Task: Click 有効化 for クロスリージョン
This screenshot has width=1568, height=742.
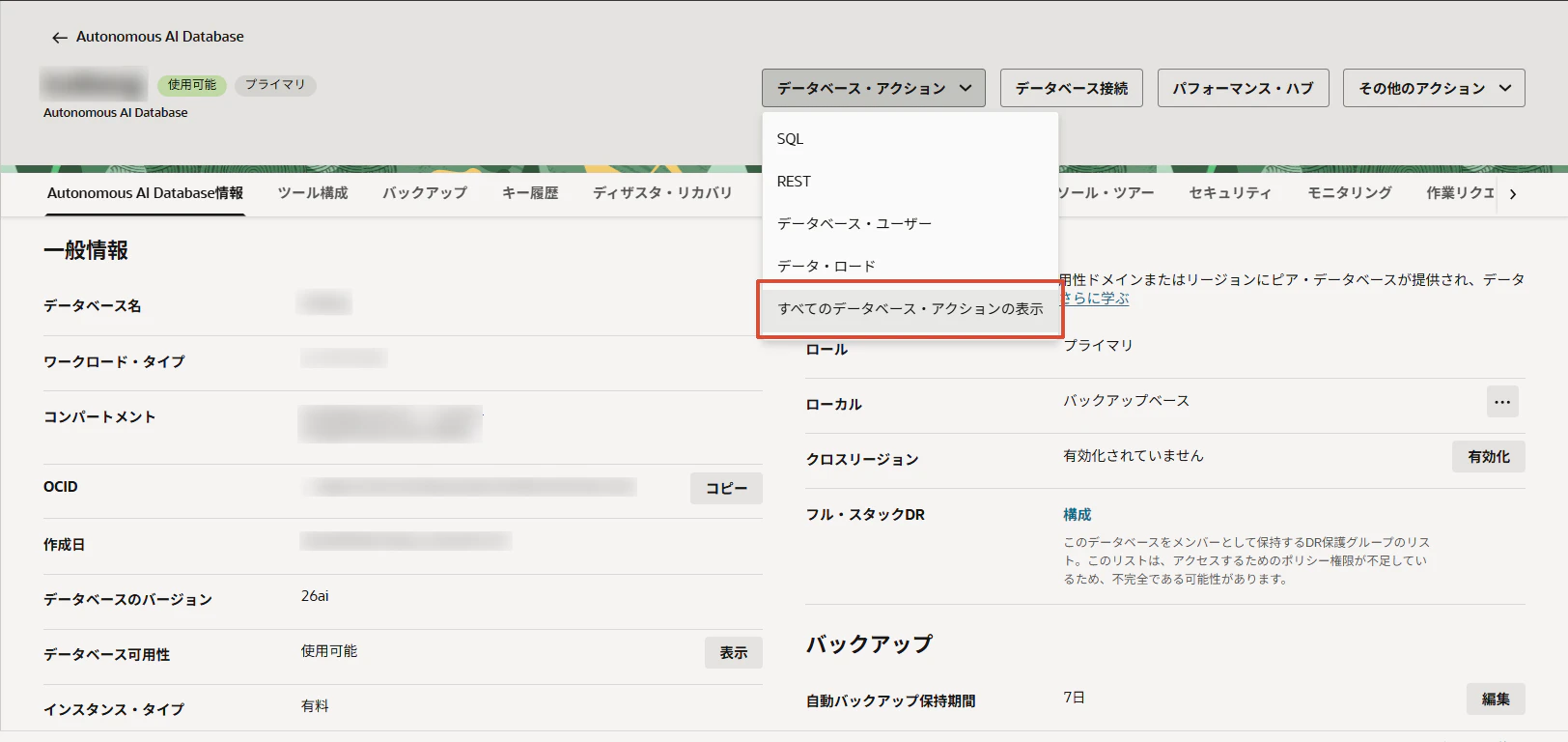Action: (1489, 457)
